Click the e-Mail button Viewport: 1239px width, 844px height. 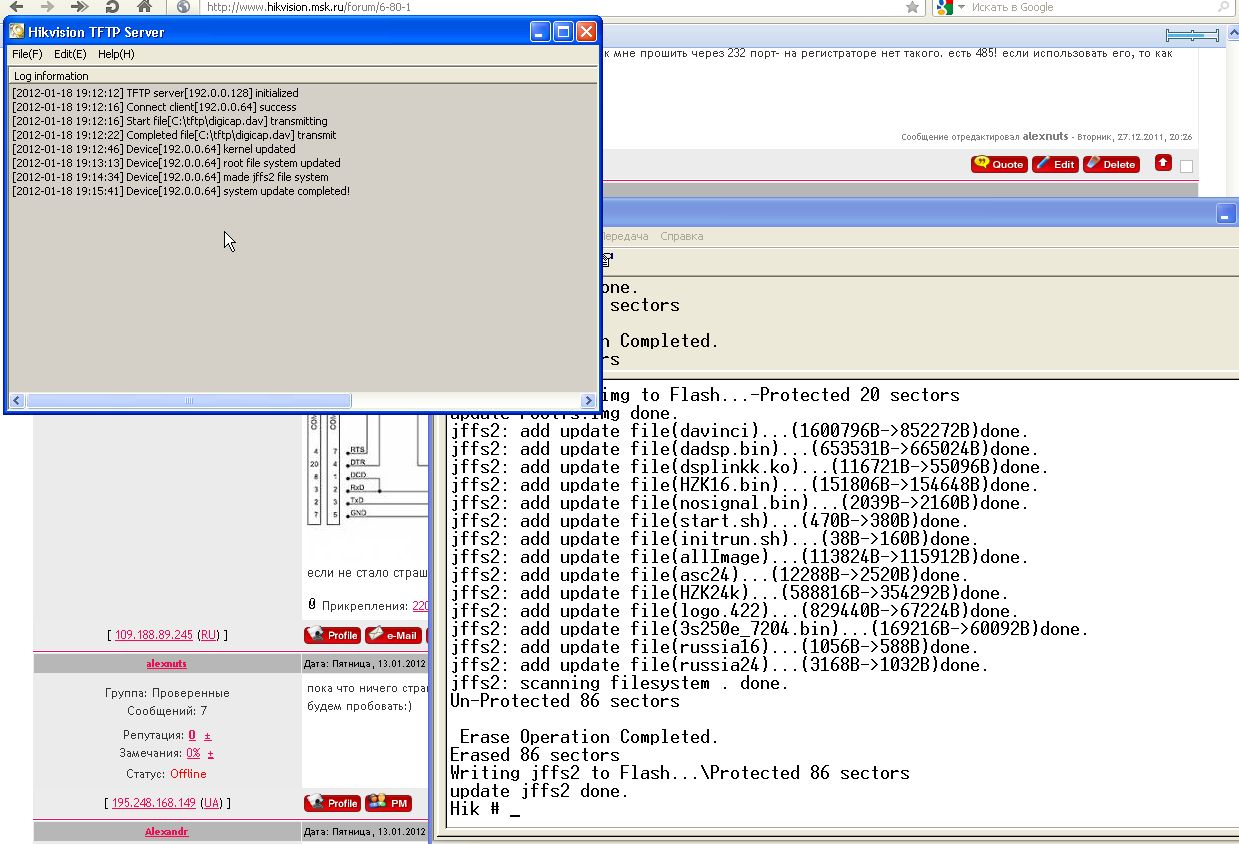click(x=393, y=635)
